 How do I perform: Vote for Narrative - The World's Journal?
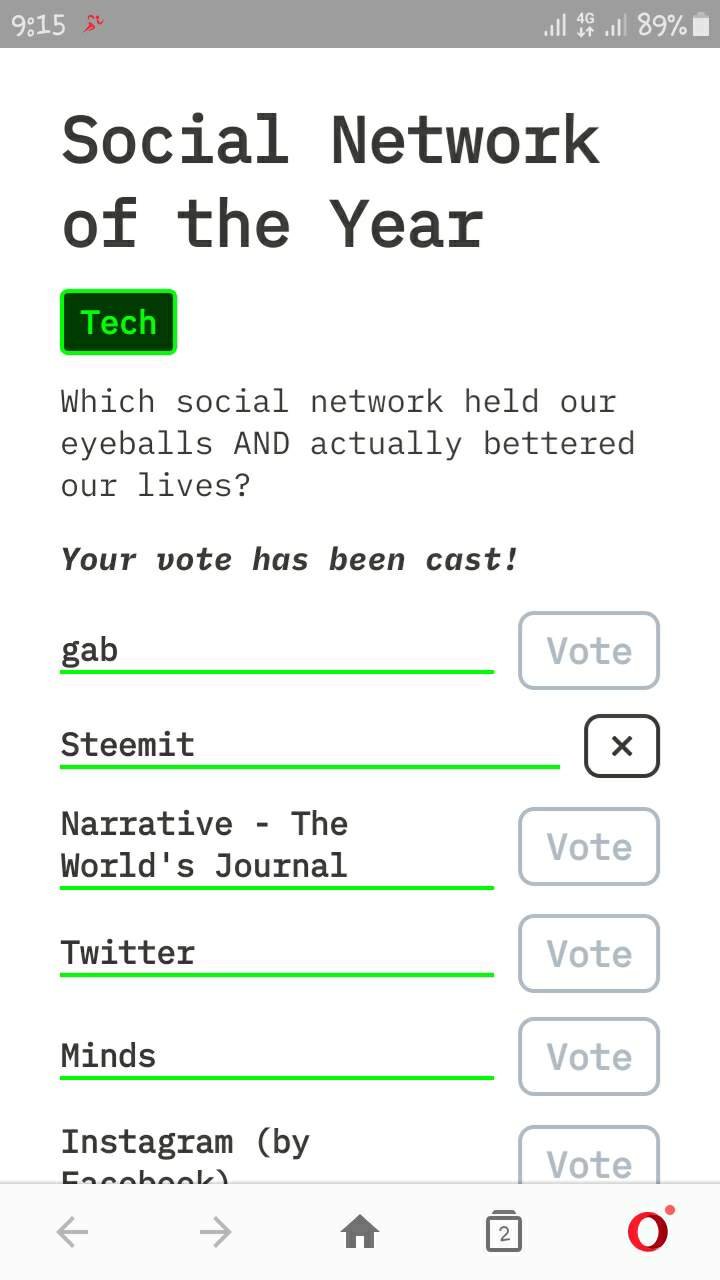tap(589, 847)
